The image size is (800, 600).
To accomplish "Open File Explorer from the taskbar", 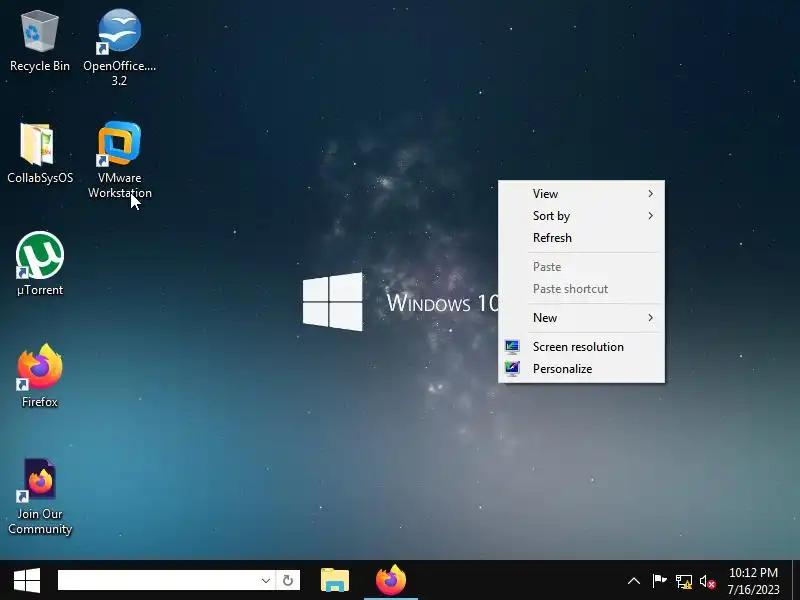I will click(x=335, y=581).
